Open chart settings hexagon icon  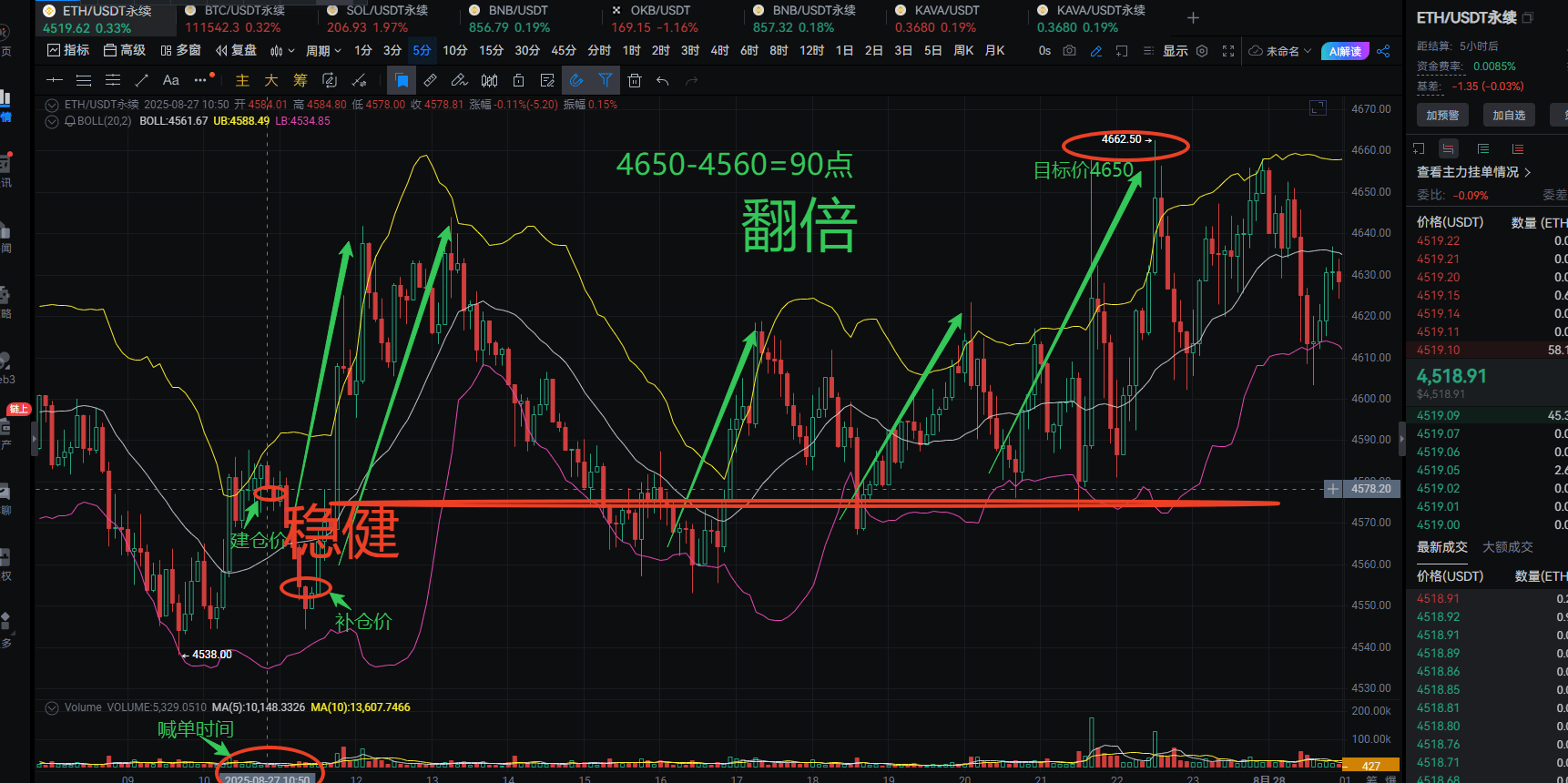tap(1202, 51)
